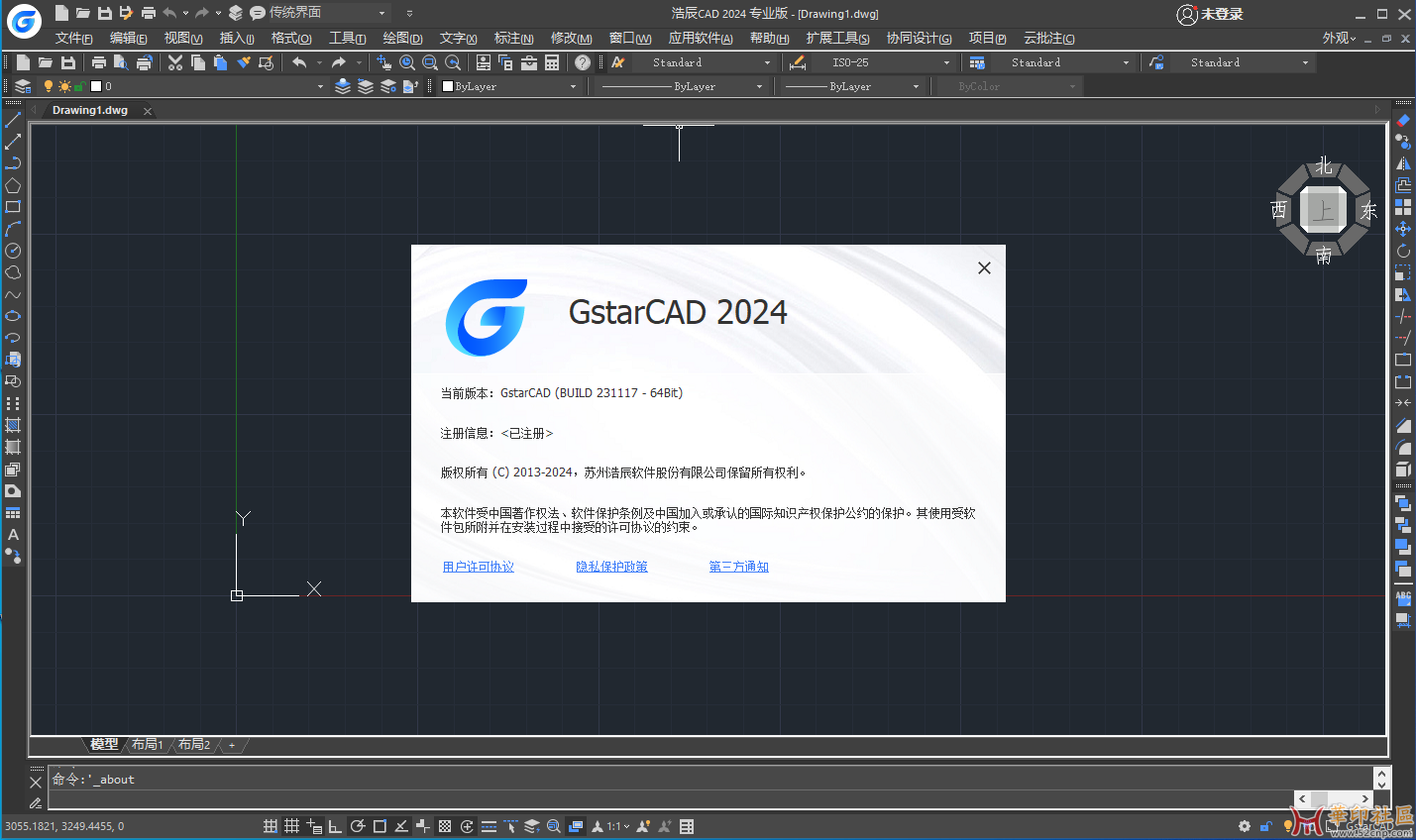Image resolution: width=1416 pixels, height=840 pixels.
Task: Open the 应用软件(A) menu
Action: [701, 38]
